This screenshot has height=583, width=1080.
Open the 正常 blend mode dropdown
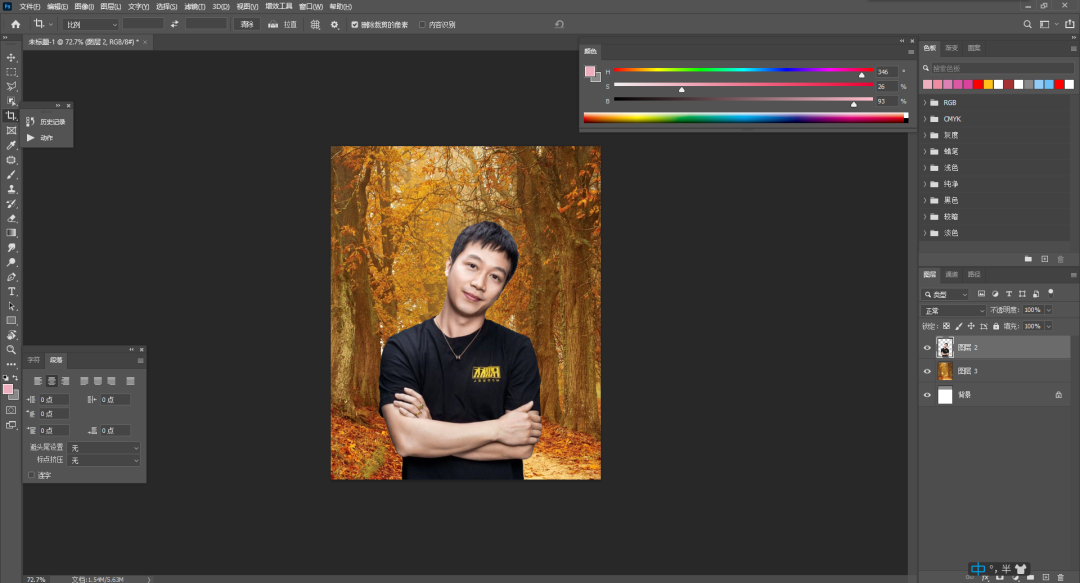[x=953, y=310]
